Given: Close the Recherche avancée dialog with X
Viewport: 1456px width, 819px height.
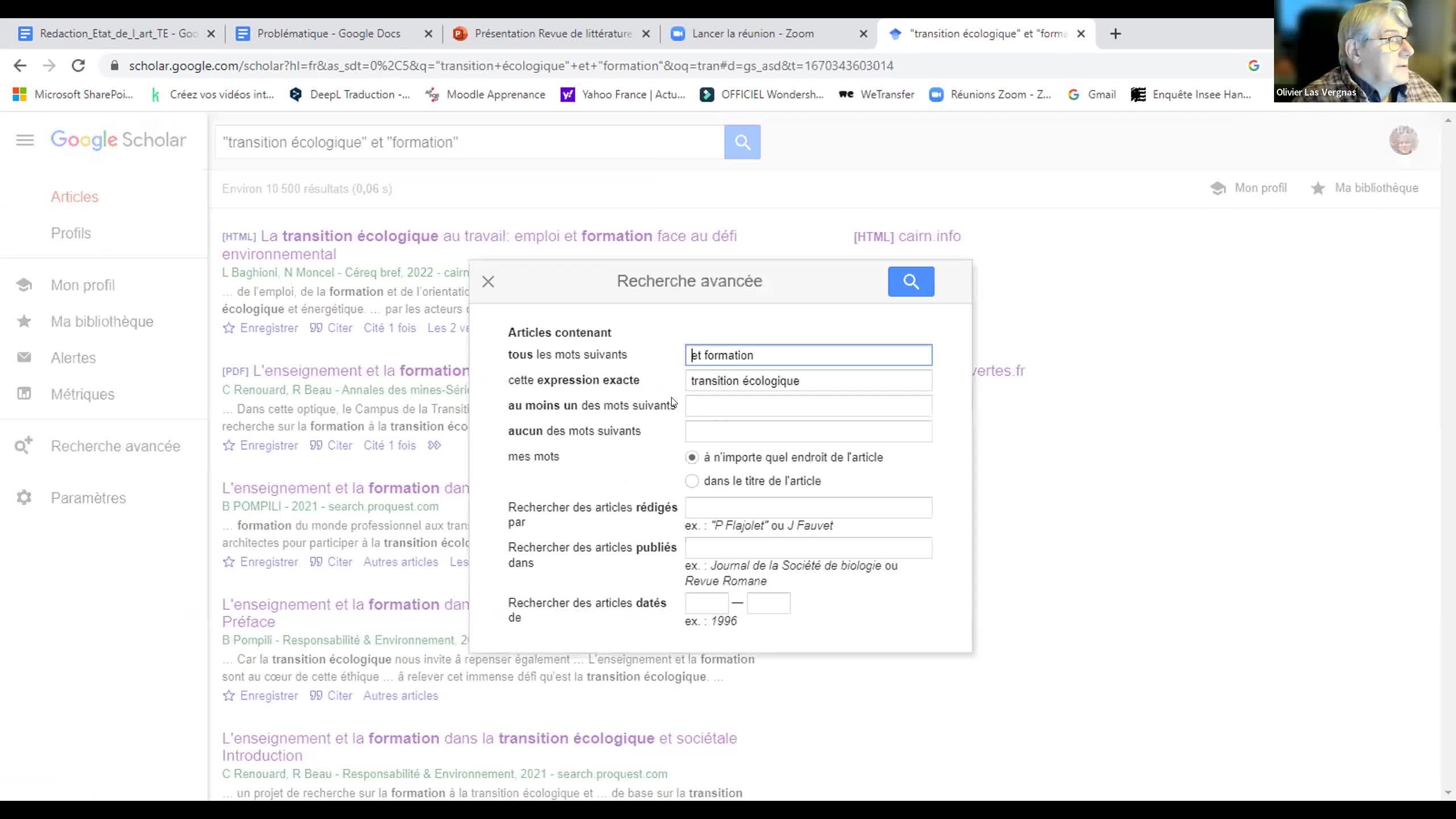Looking at the screenshot, I should 488,282.
